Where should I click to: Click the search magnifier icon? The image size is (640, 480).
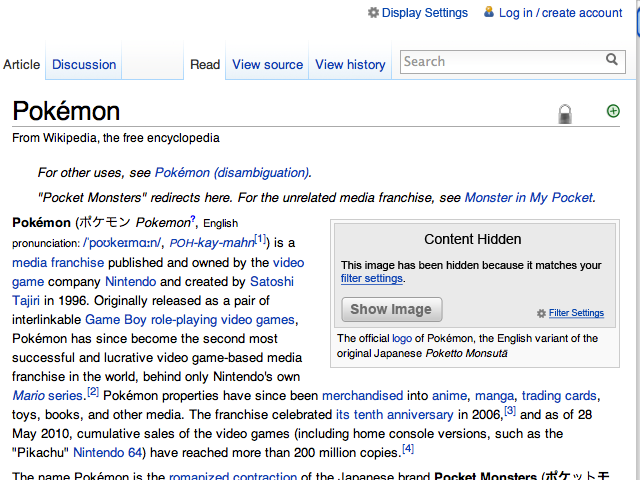pyautogui.click(x=611, y=60)
